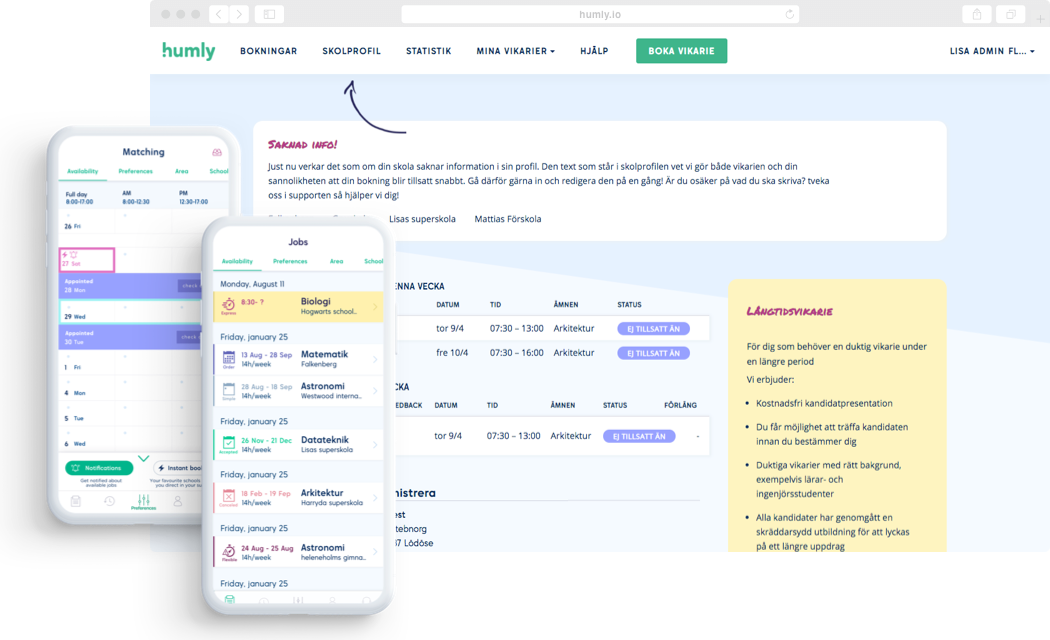
Task: Click the tor 9/4 date in first table
Action: coord(450,329)
